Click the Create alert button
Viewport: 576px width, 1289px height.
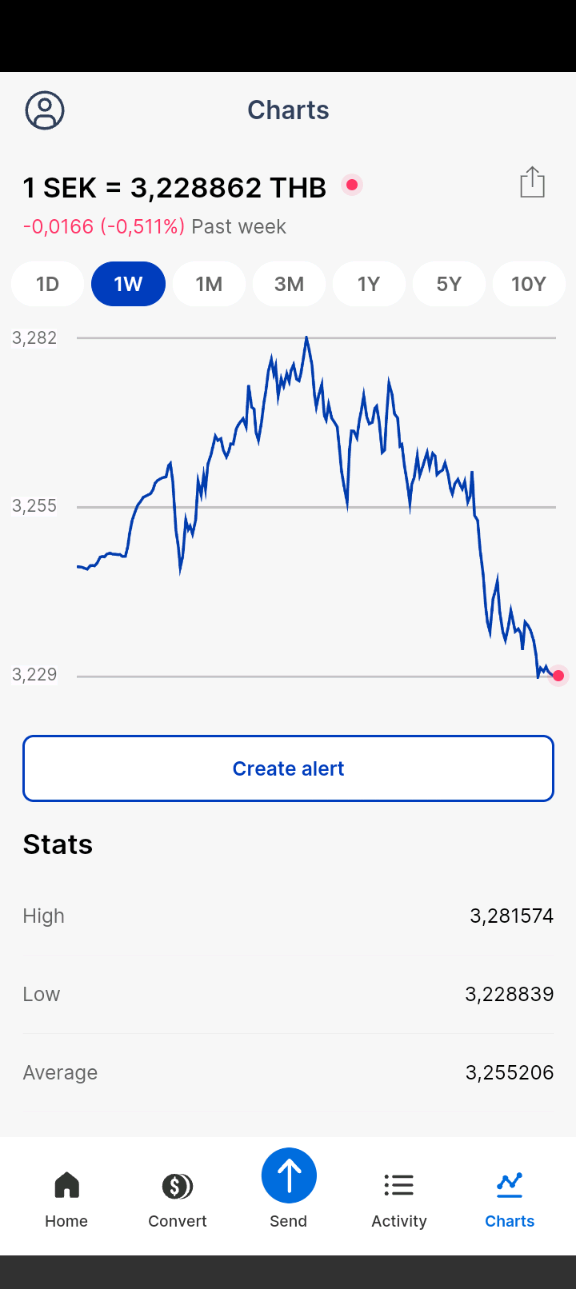pyautogui.click(x=288, y=768)
